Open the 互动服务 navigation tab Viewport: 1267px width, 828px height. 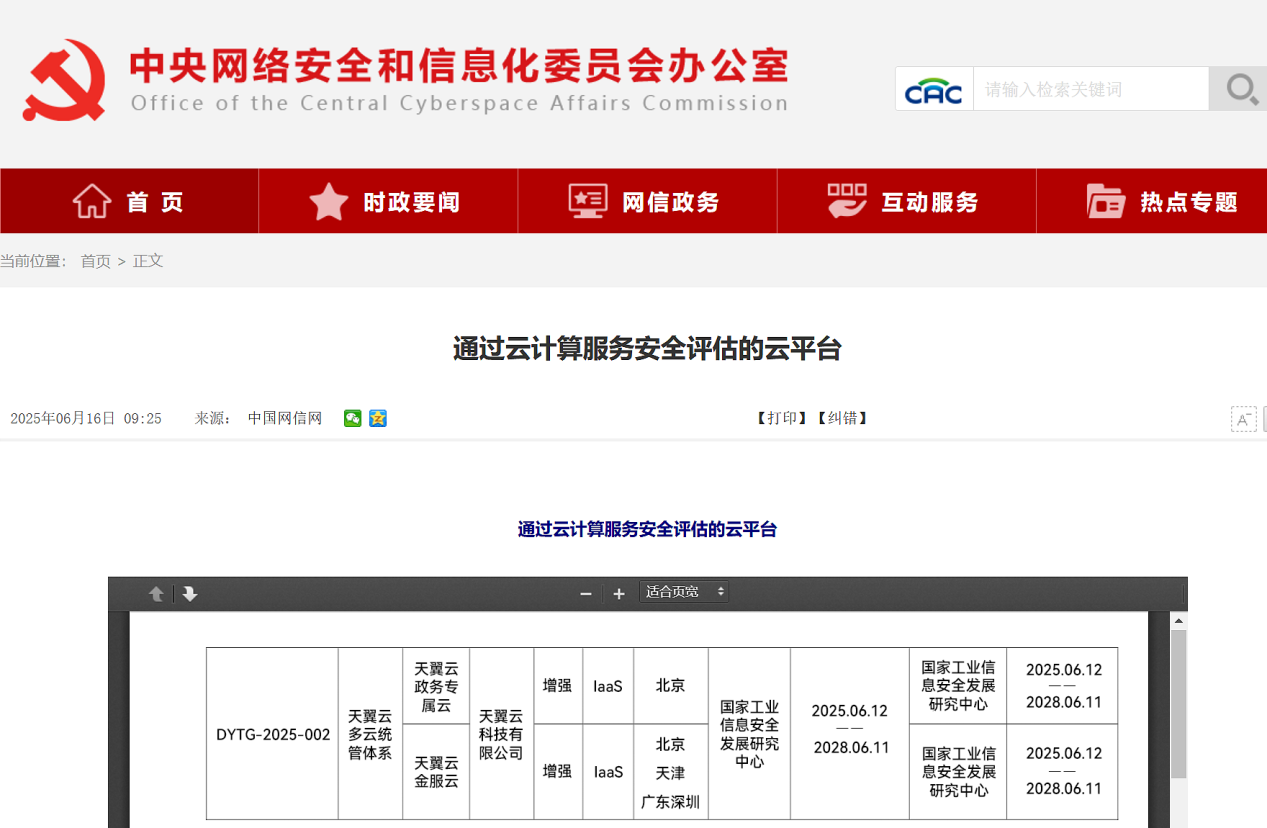click(x=906, y=201)
